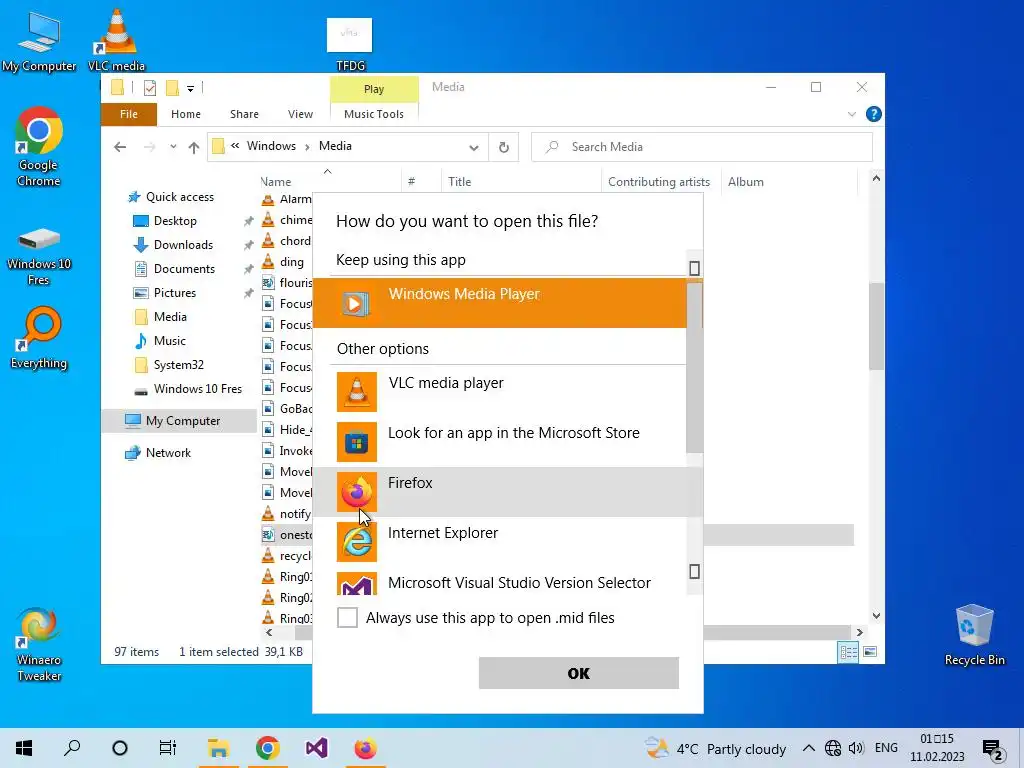Open Documents in navigation pane
1024x768 pixels.
(184, 268)
